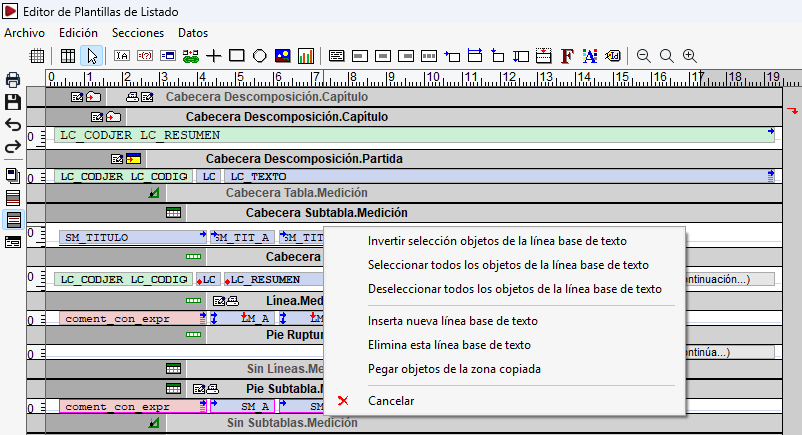The width and height of the screenshot is (802, 435).
Task: Print using the printer icon
Action: (13, 79)
